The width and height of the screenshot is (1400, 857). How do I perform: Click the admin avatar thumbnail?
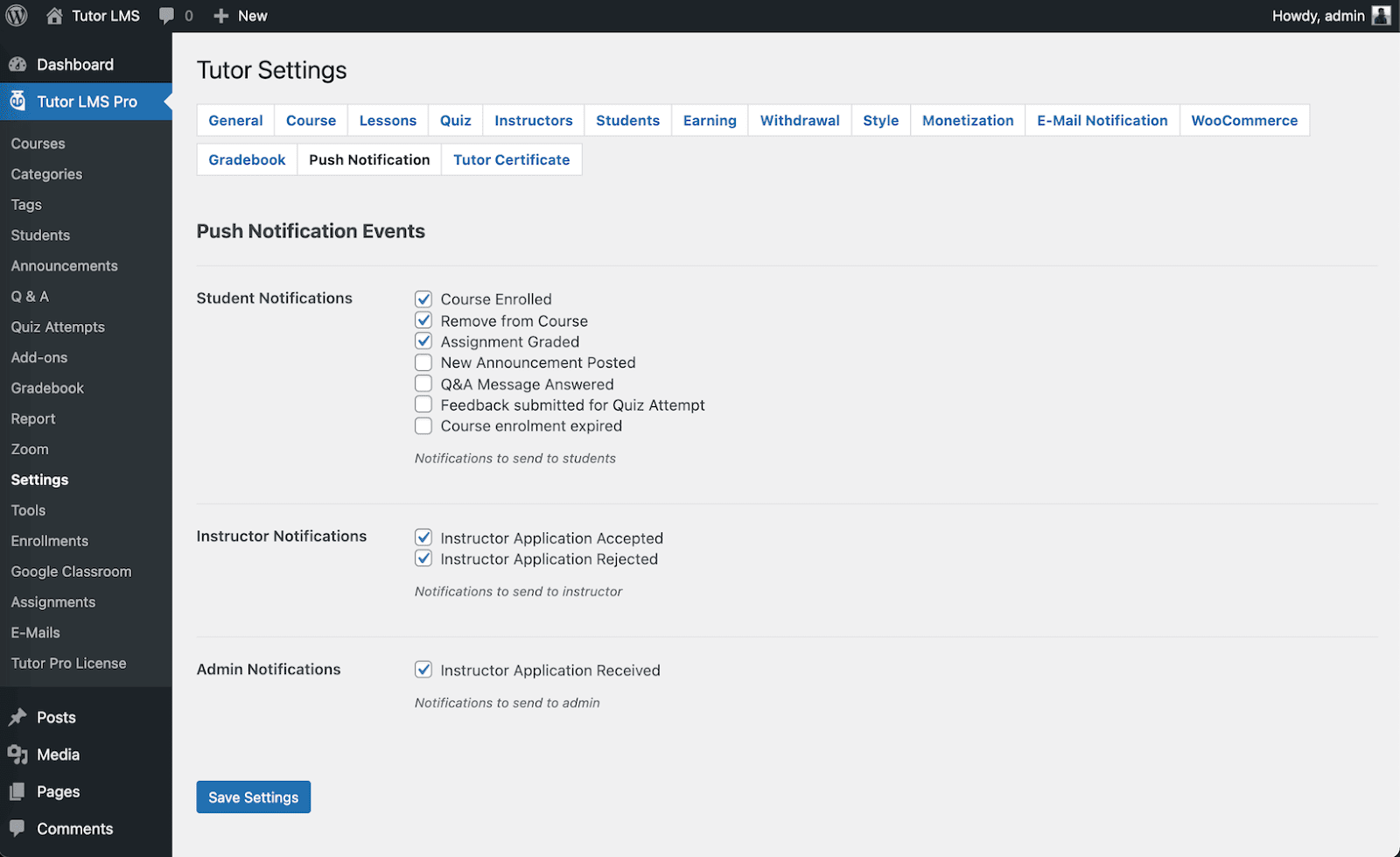(x=1382, y=16)
